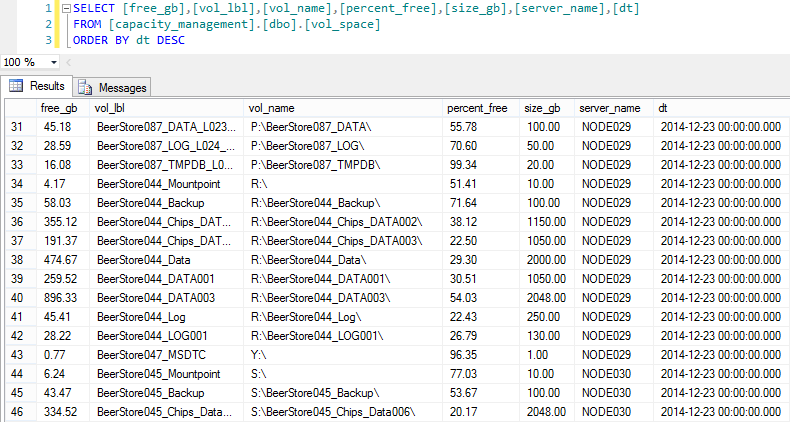Click the Results tab grid icon
The image size is (790, 422).
pos(16,87)
